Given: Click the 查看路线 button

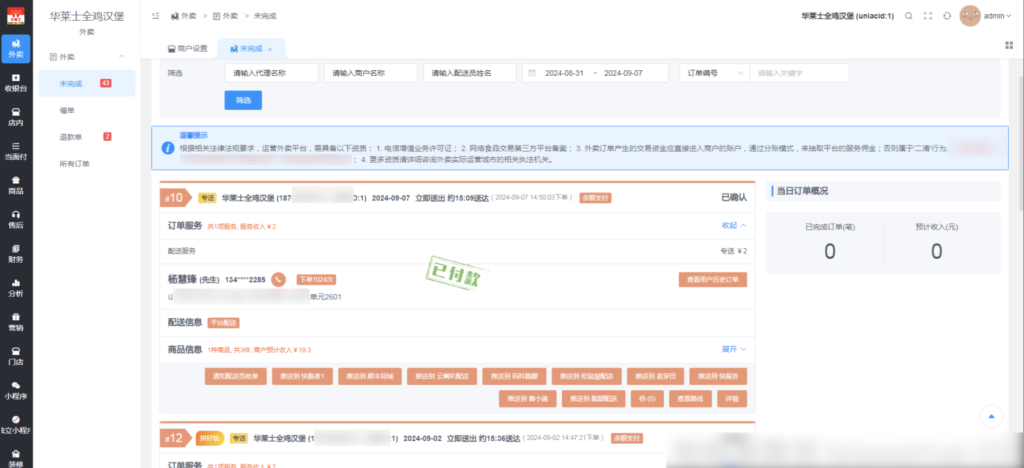Looking at the screenshot, I should (690, 399).
